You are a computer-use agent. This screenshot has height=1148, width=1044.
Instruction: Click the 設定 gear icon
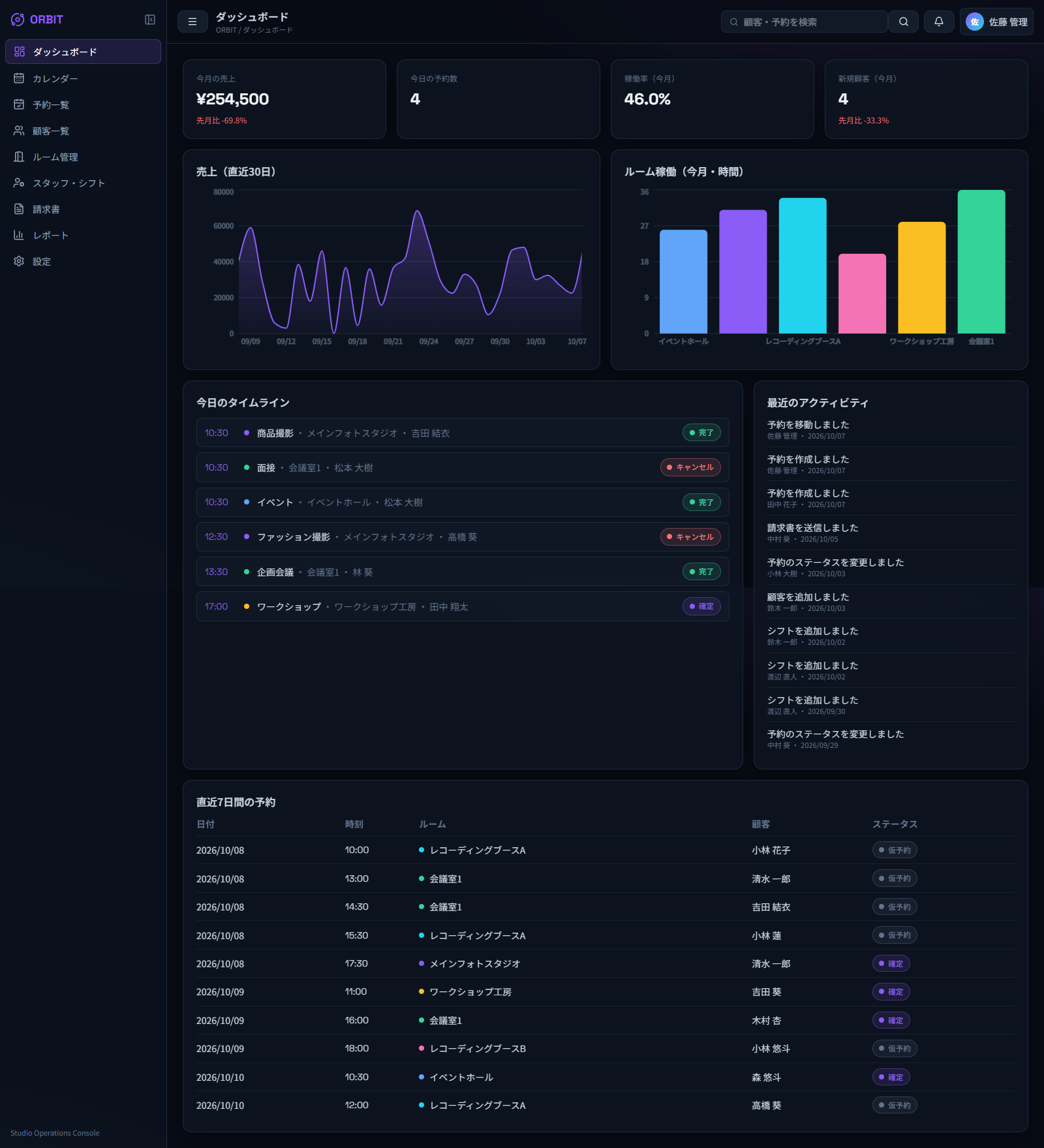click(19, 261)
